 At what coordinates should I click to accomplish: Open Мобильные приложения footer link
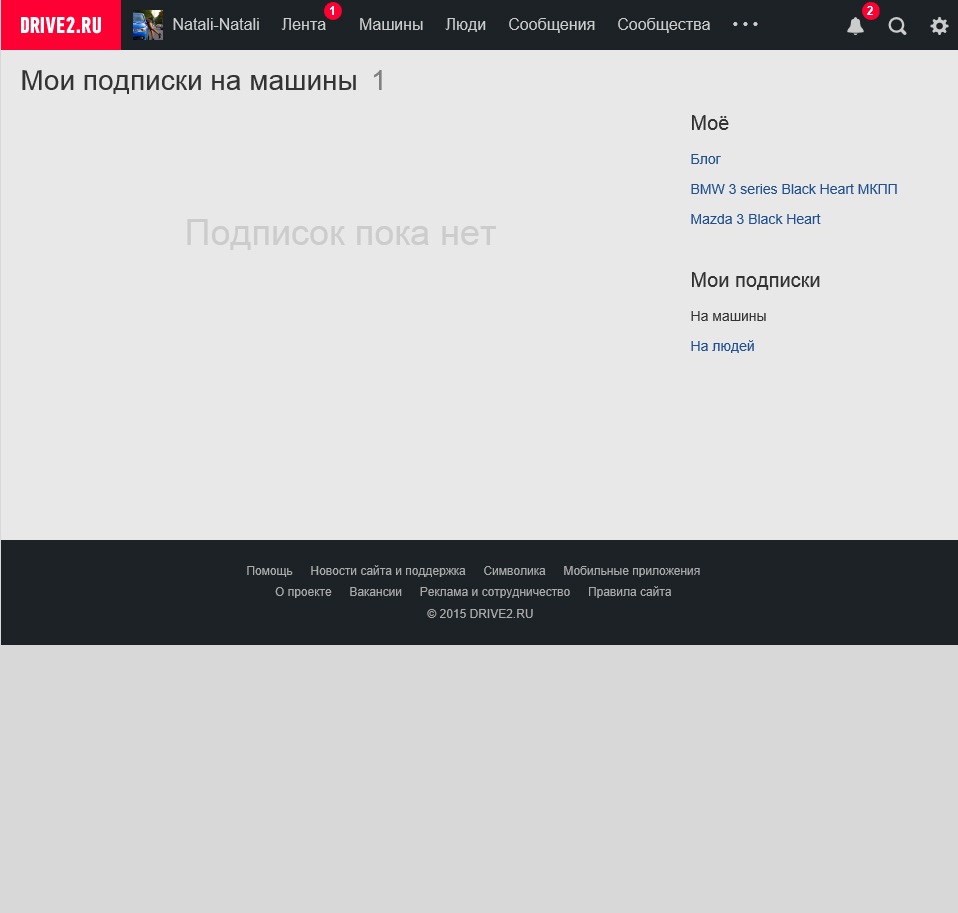(x=632, y=571)
